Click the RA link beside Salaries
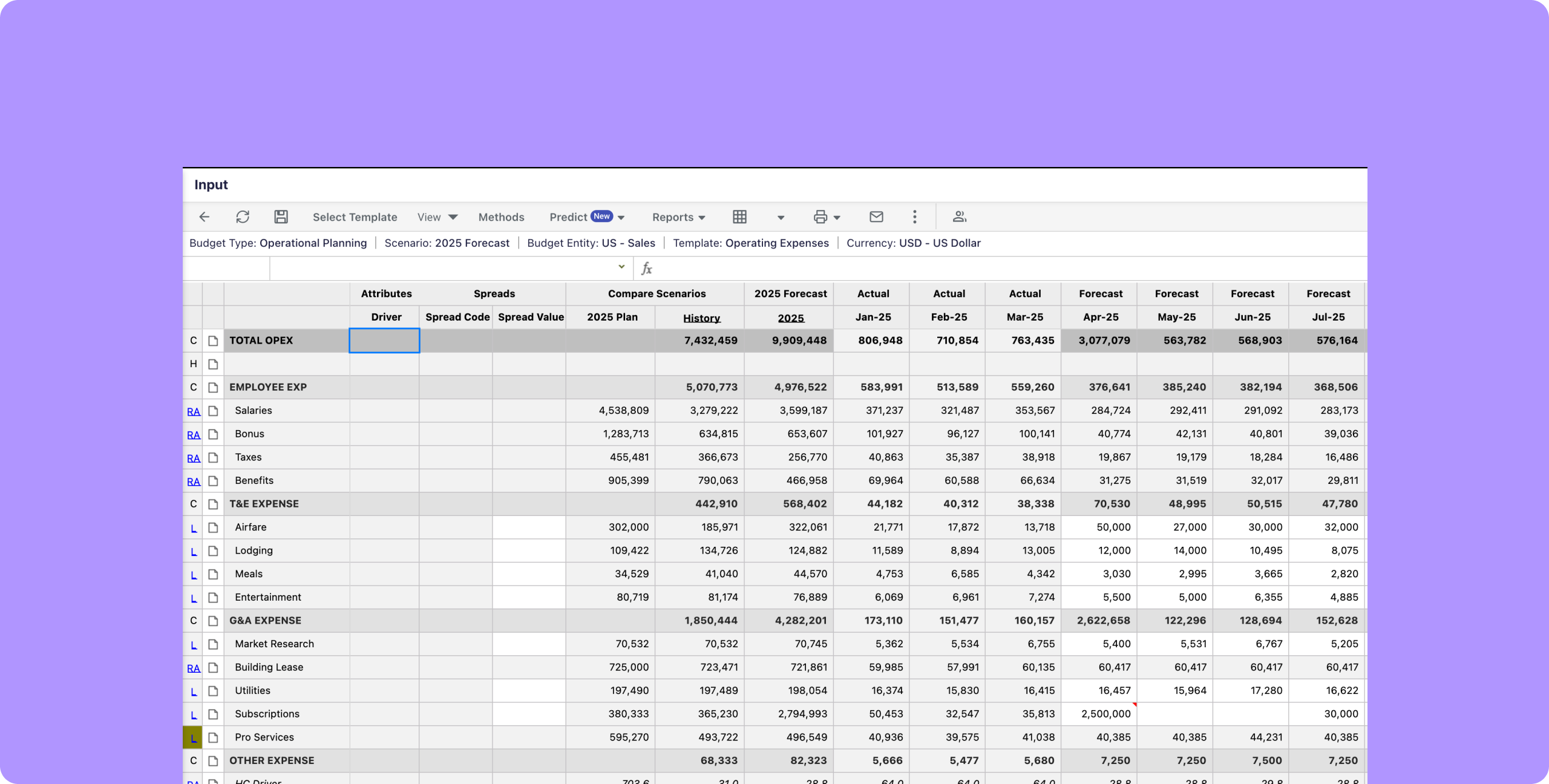Image resolution: width=1549 pixels, height=784 pixels. click(x=193, y=411)
